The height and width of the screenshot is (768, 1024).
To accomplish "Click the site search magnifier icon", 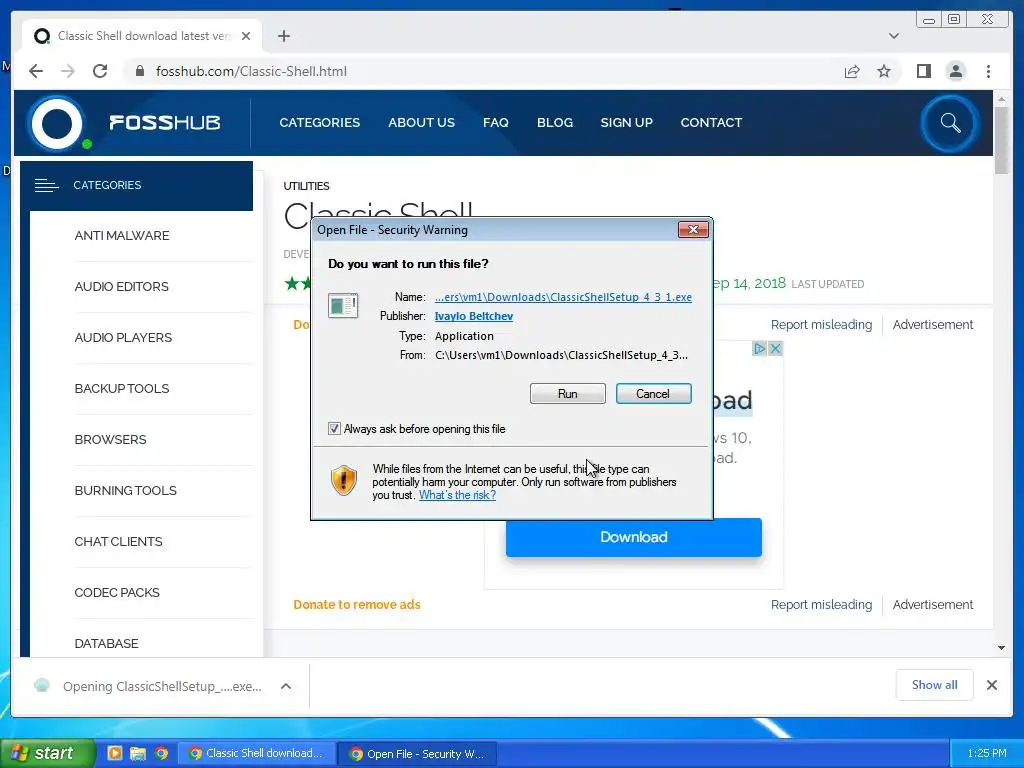I will [950, 123].
